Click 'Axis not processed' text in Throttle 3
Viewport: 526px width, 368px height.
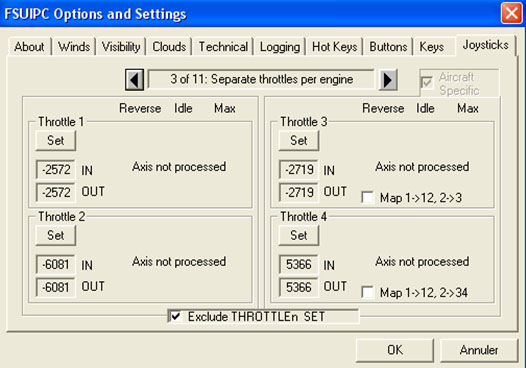422,166
